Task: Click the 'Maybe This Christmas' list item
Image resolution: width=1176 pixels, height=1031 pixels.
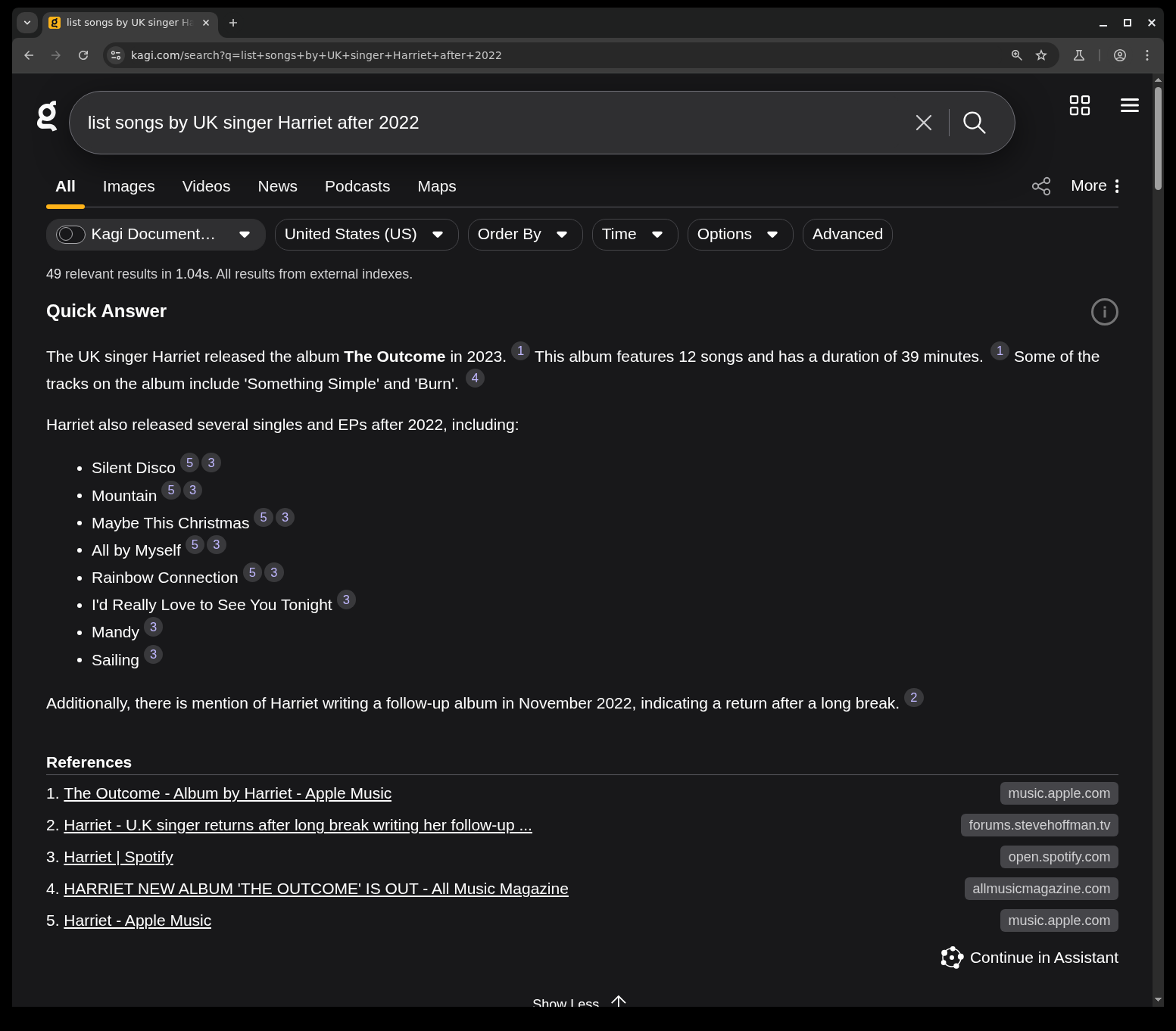Action: 170,523
